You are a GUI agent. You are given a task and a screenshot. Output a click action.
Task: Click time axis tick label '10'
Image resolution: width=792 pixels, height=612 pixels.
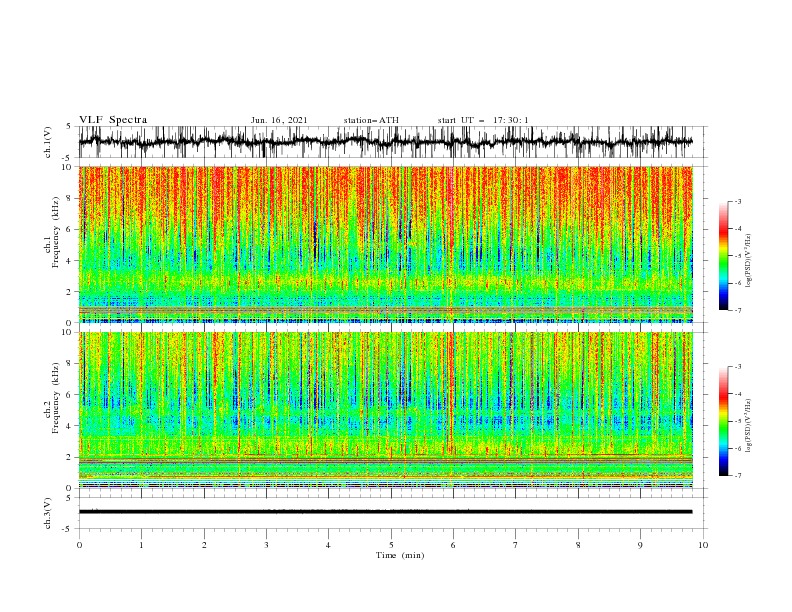click(703, 545)
